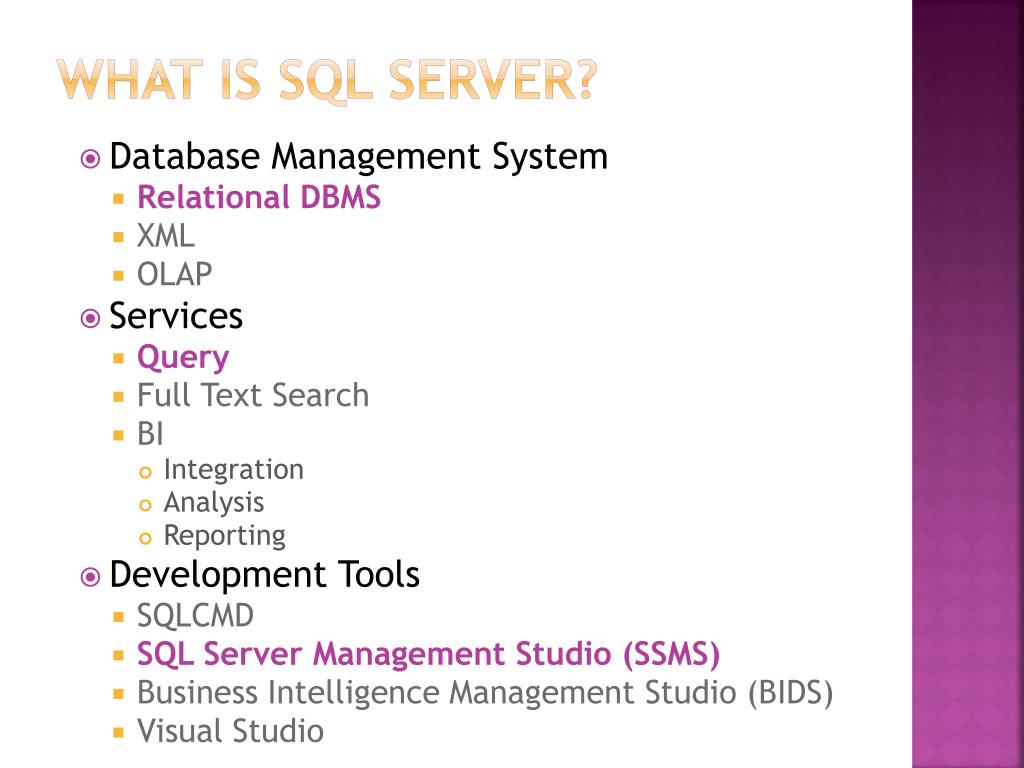Select 'Database Management System' heading text
This screenshot has height=768, width=1024.
[359, 157]
